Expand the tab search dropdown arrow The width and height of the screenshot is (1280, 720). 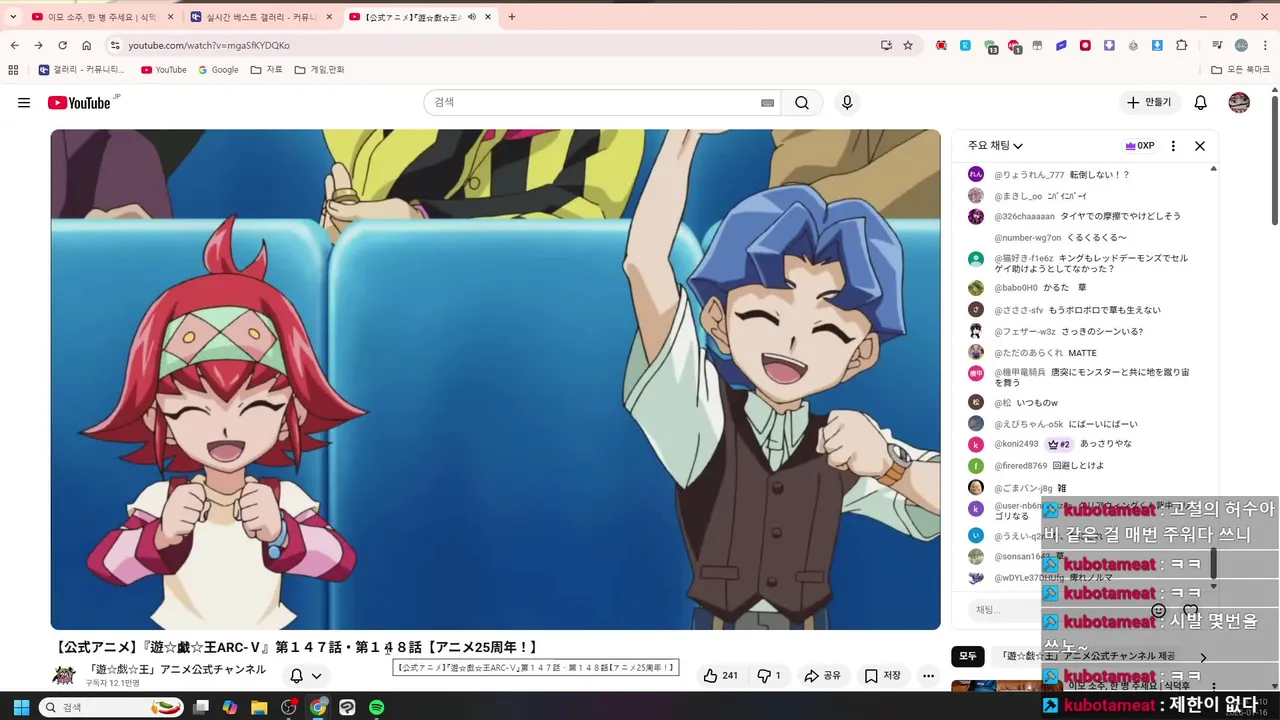[13, 17]
